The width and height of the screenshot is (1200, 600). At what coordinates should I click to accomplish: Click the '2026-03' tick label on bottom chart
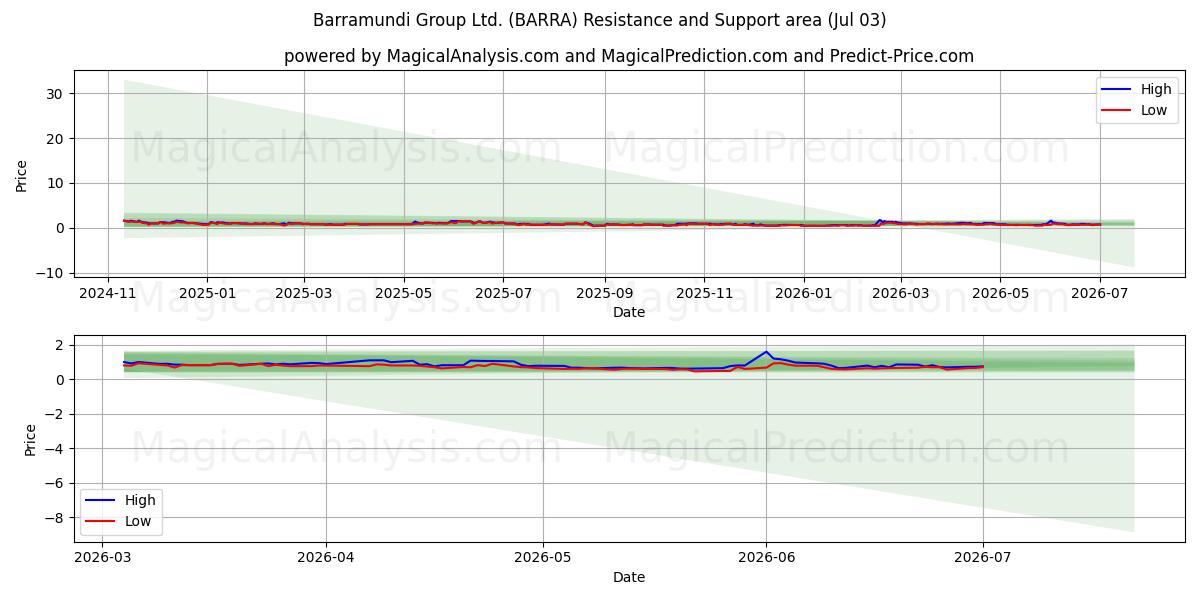tap(102, 558)
